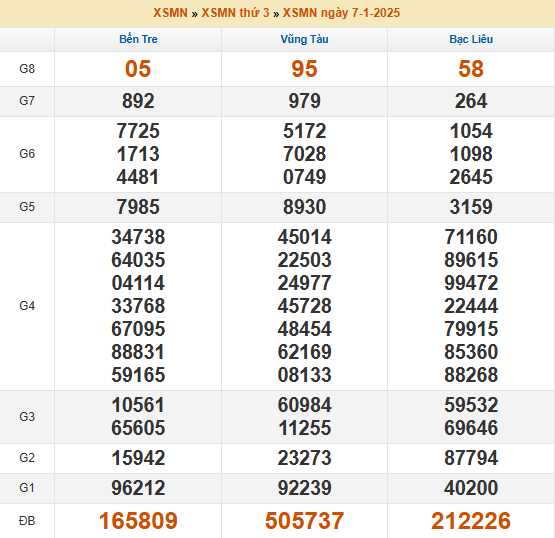Select the G7 row label
555x538 pixels.
(27, 101)
